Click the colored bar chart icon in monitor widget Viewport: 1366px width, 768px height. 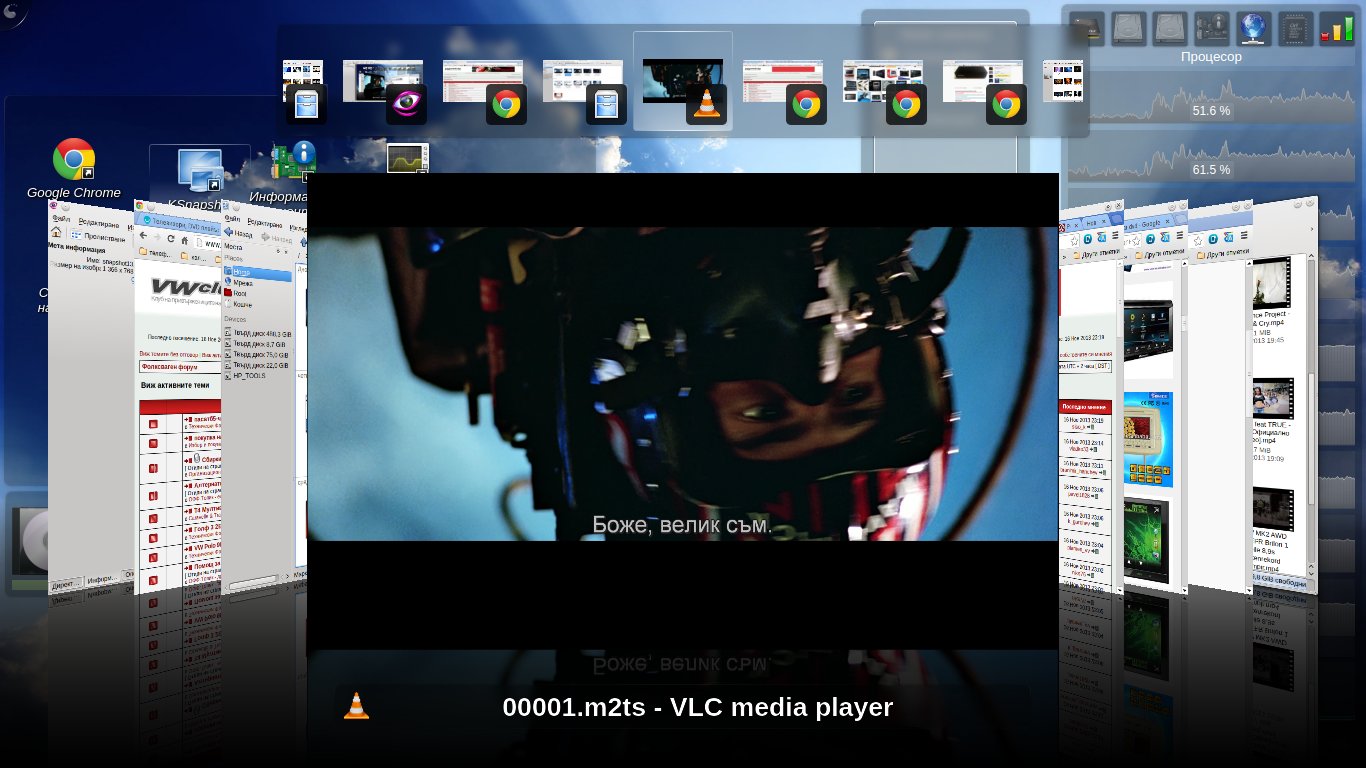tap(1336, 28)
